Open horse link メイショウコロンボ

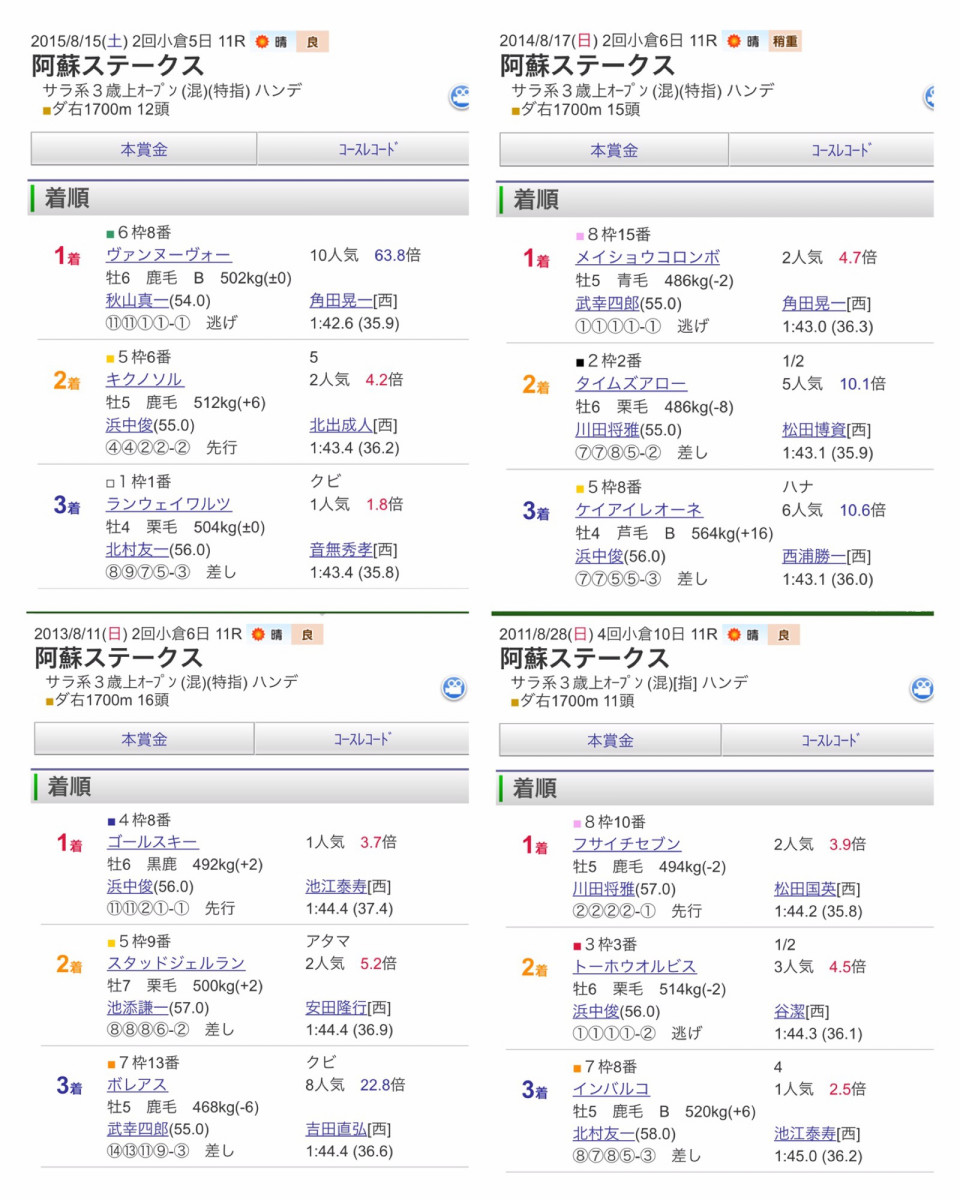click(x=647, y=257)
